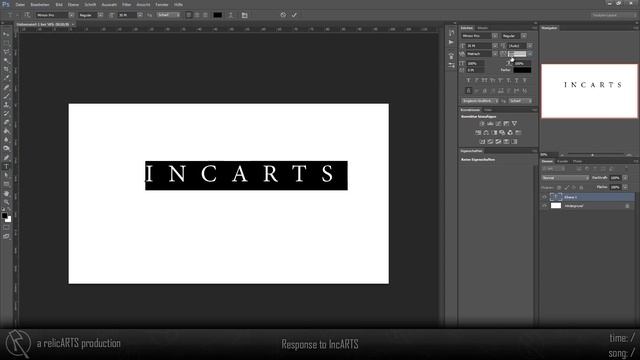
Task: Commit text edit with the checkmark
Action: coord(294,15)
